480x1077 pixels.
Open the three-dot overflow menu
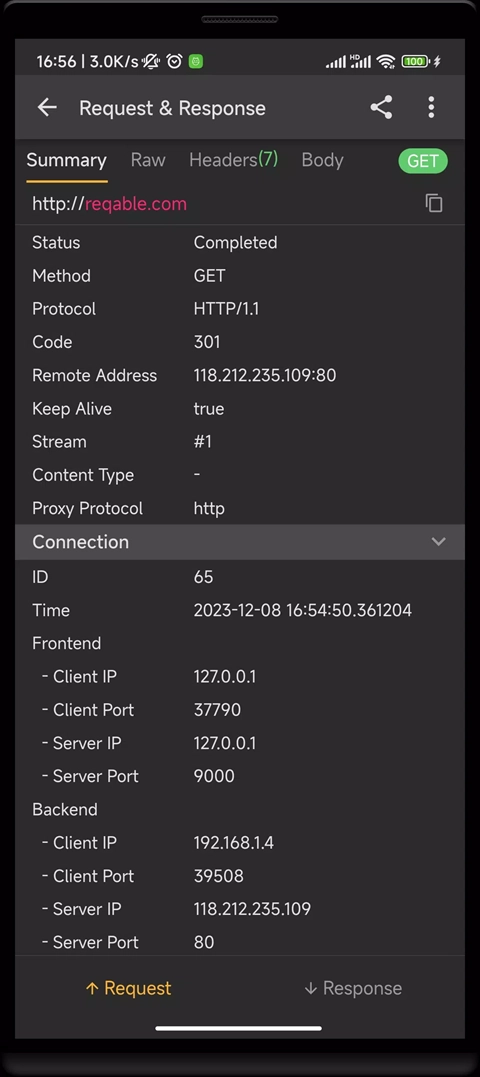coord(431,107)
